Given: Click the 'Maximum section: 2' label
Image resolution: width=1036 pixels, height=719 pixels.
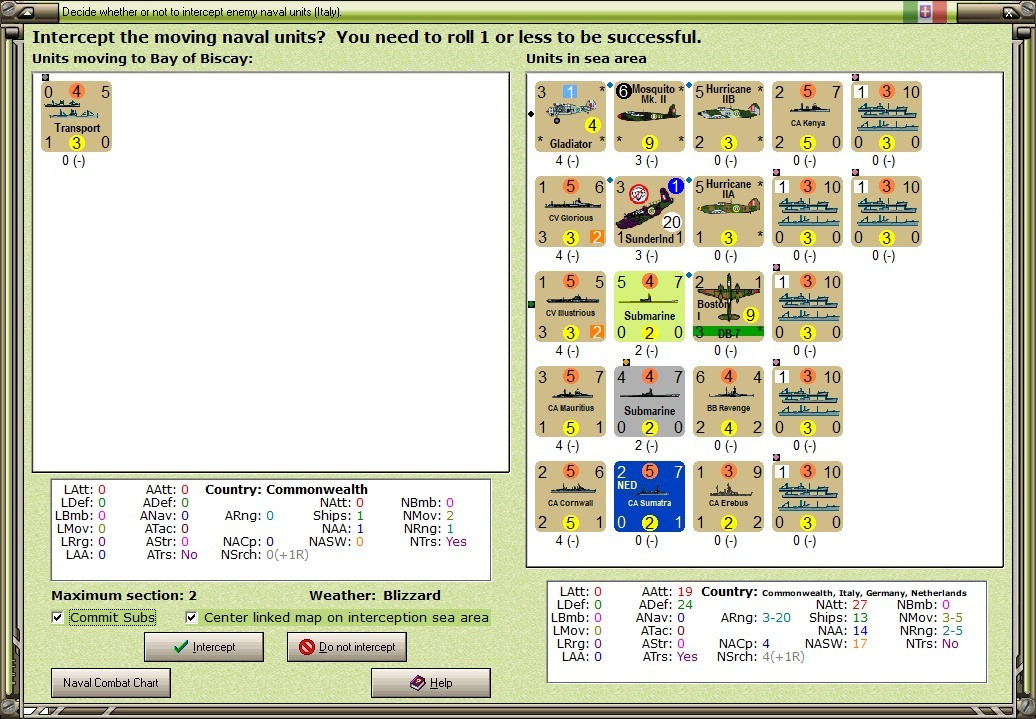Looking at the screenshot, I should (124, 595).
